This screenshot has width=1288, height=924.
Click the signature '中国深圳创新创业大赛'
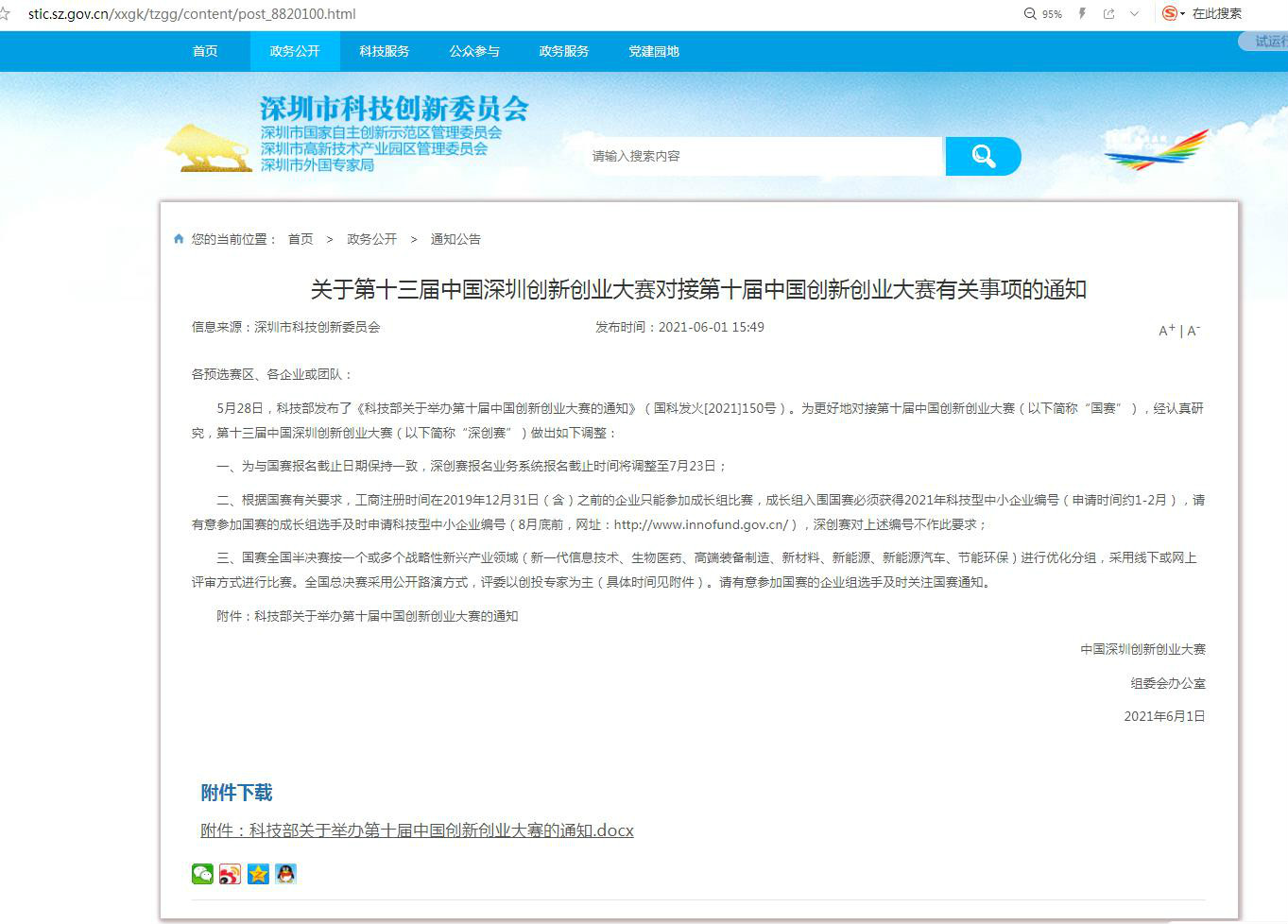1143,649
